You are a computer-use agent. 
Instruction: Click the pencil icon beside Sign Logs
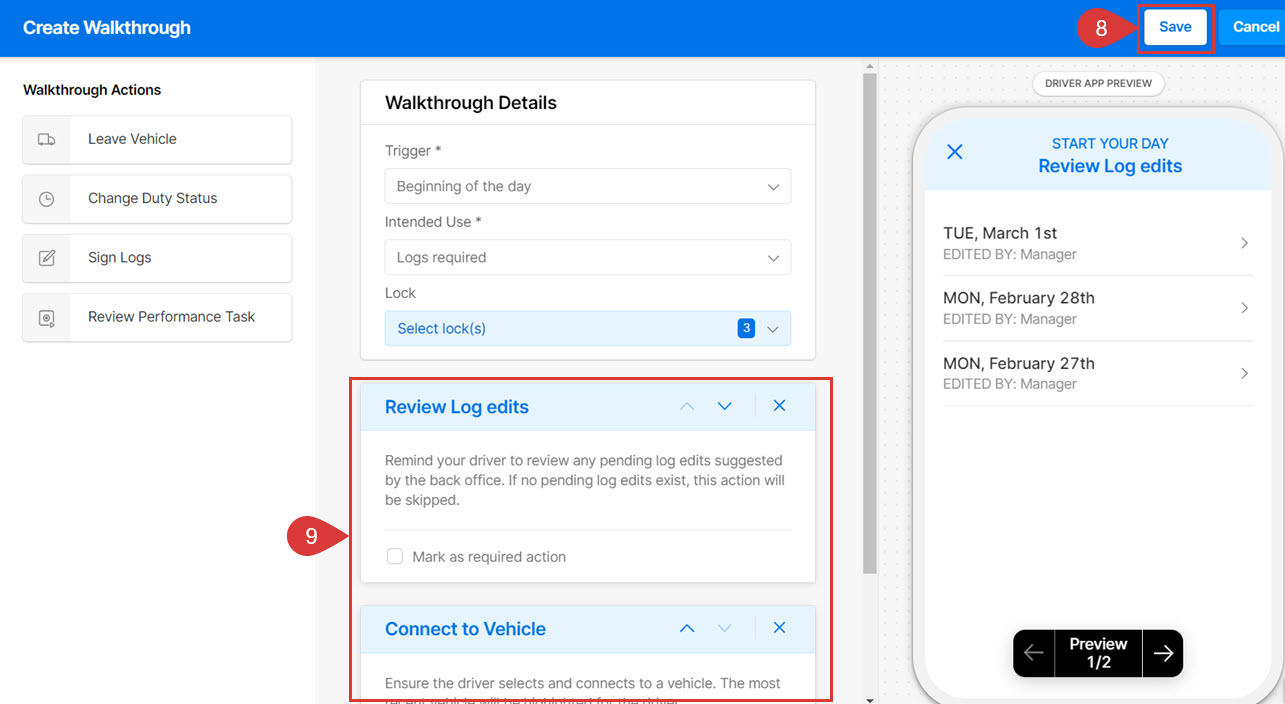46,258
